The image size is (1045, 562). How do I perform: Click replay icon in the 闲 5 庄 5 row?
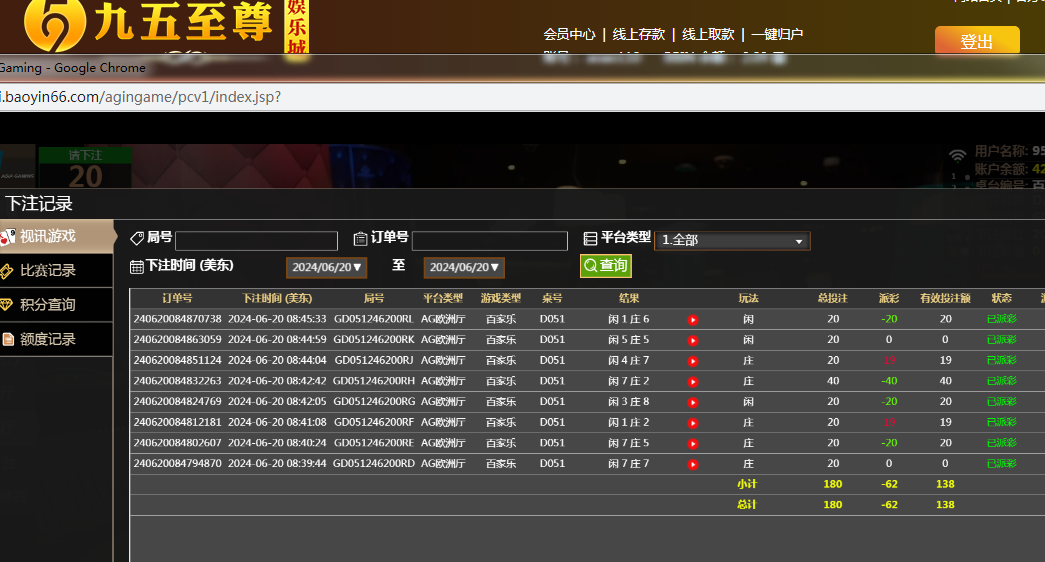(692, 340)
